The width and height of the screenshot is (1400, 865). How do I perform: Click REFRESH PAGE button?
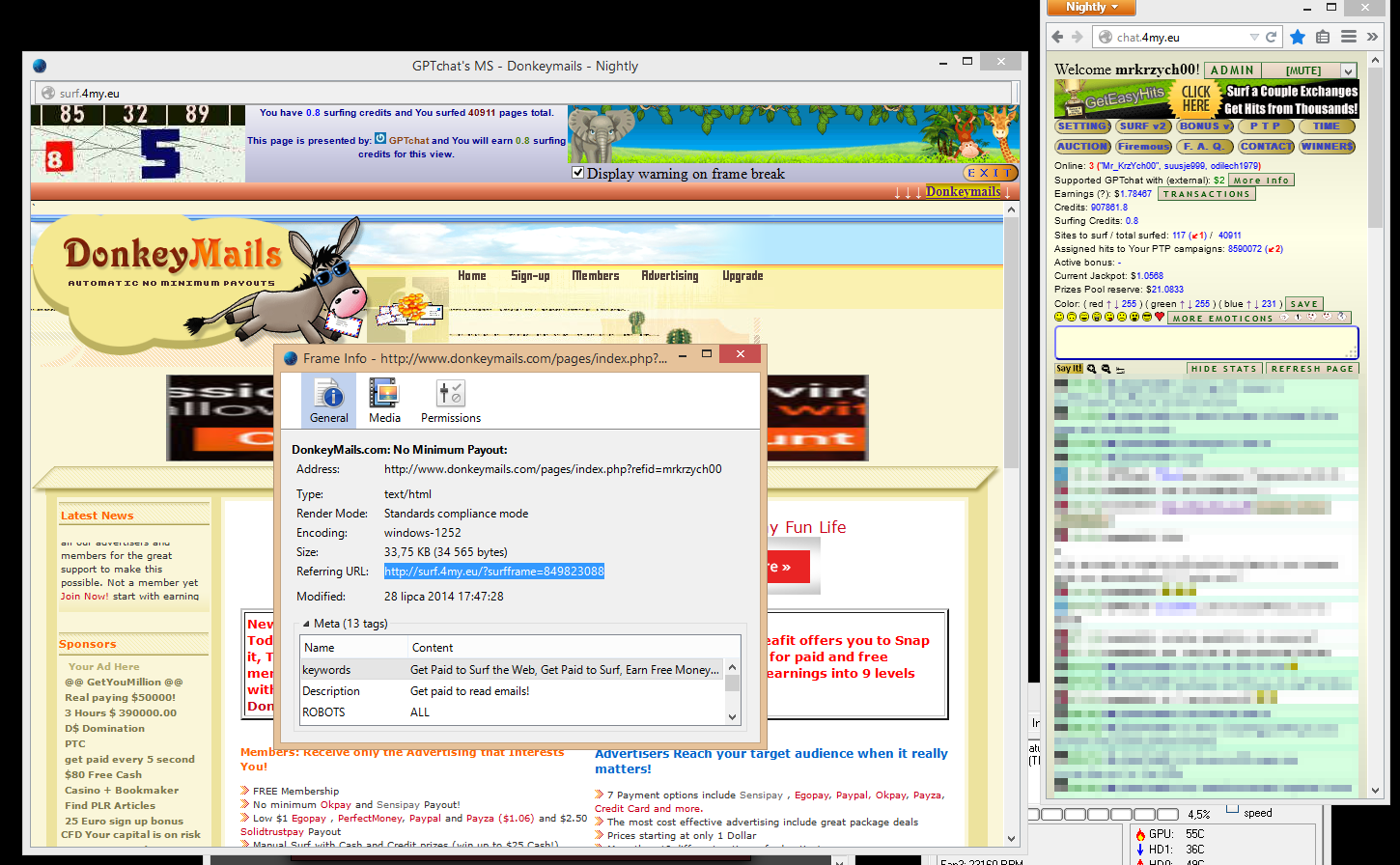click(1312, 369)
